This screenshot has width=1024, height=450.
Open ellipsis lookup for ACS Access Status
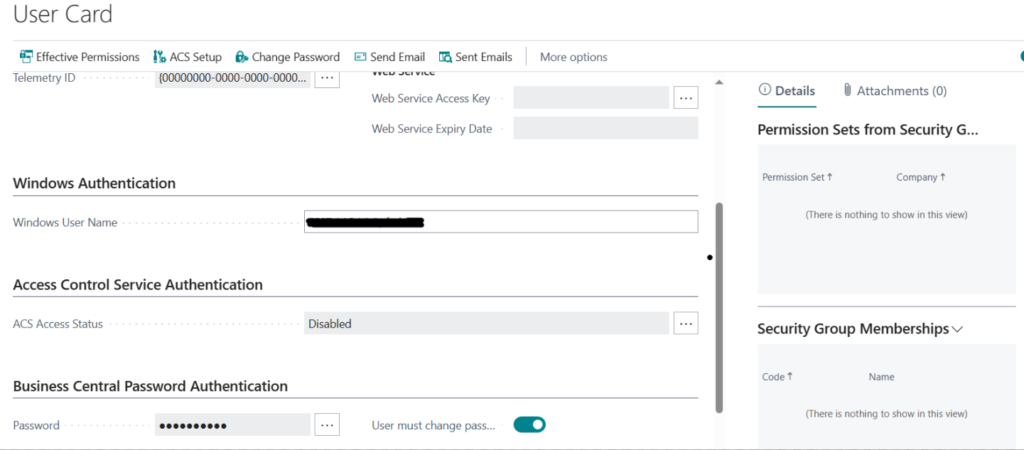686,323
